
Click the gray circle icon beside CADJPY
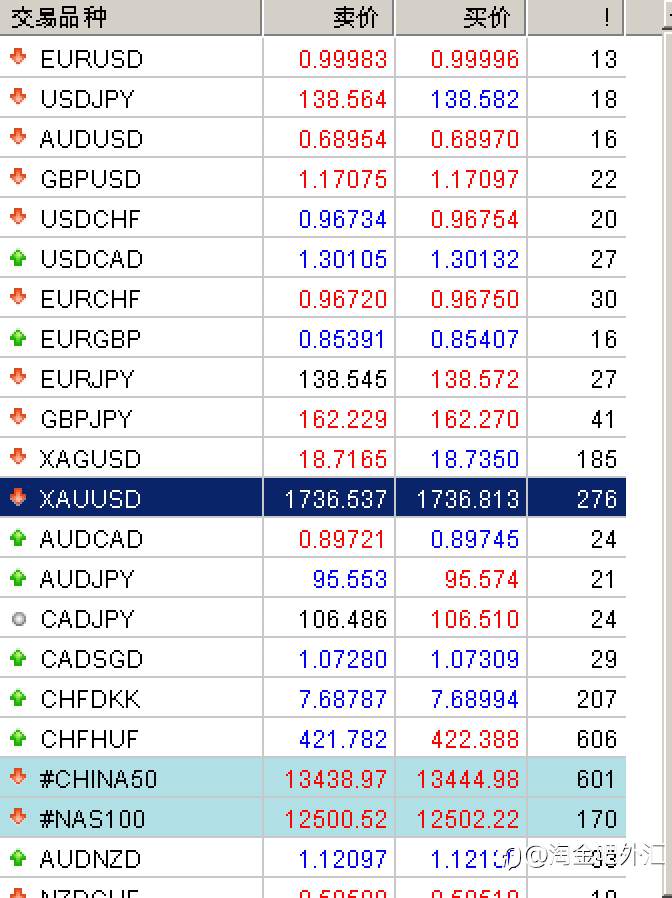18,619
